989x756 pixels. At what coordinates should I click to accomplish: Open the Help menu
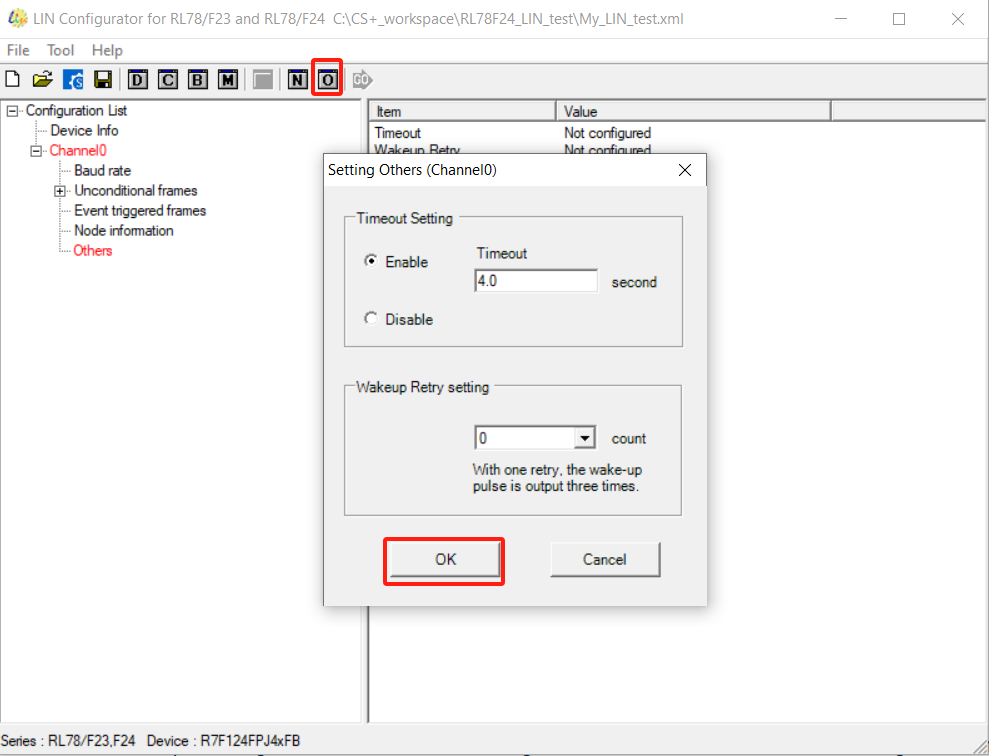[x=107, y=50]
